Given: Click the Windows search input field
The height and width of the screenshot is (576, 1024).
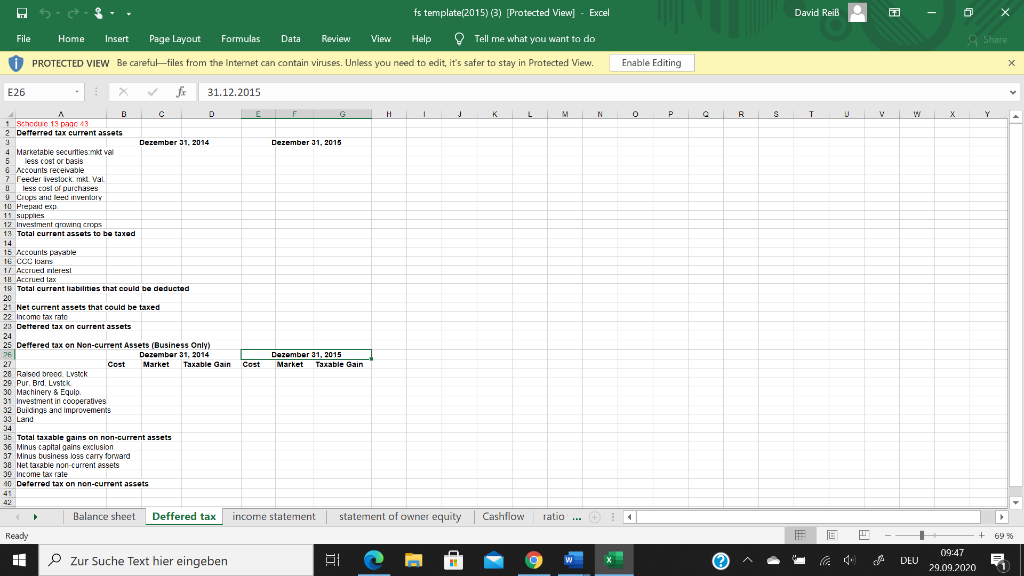Looking at the screenshot, I should [x=180, y=561].
